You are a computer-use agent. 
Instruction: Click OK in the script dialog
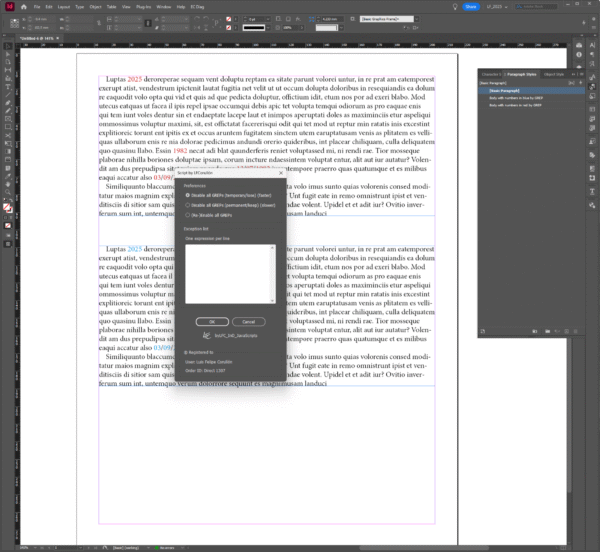click(212, 322)
